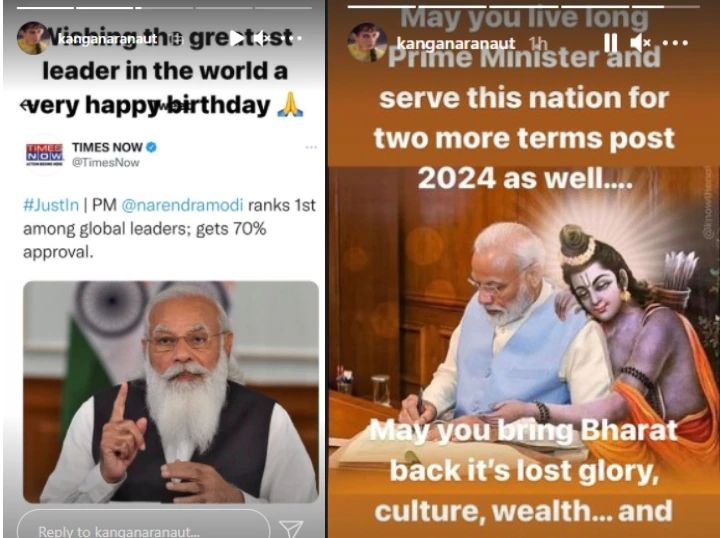Unmute sound on the right story

640,44
